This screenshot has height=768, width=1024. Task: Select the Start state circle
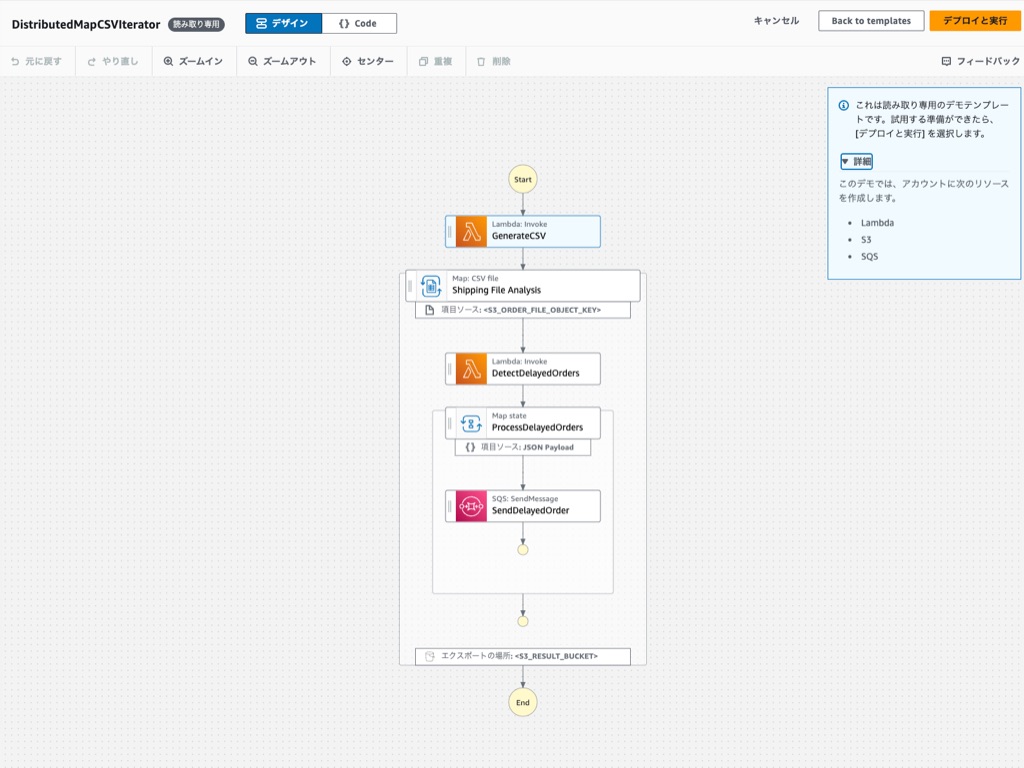(522, 179)
